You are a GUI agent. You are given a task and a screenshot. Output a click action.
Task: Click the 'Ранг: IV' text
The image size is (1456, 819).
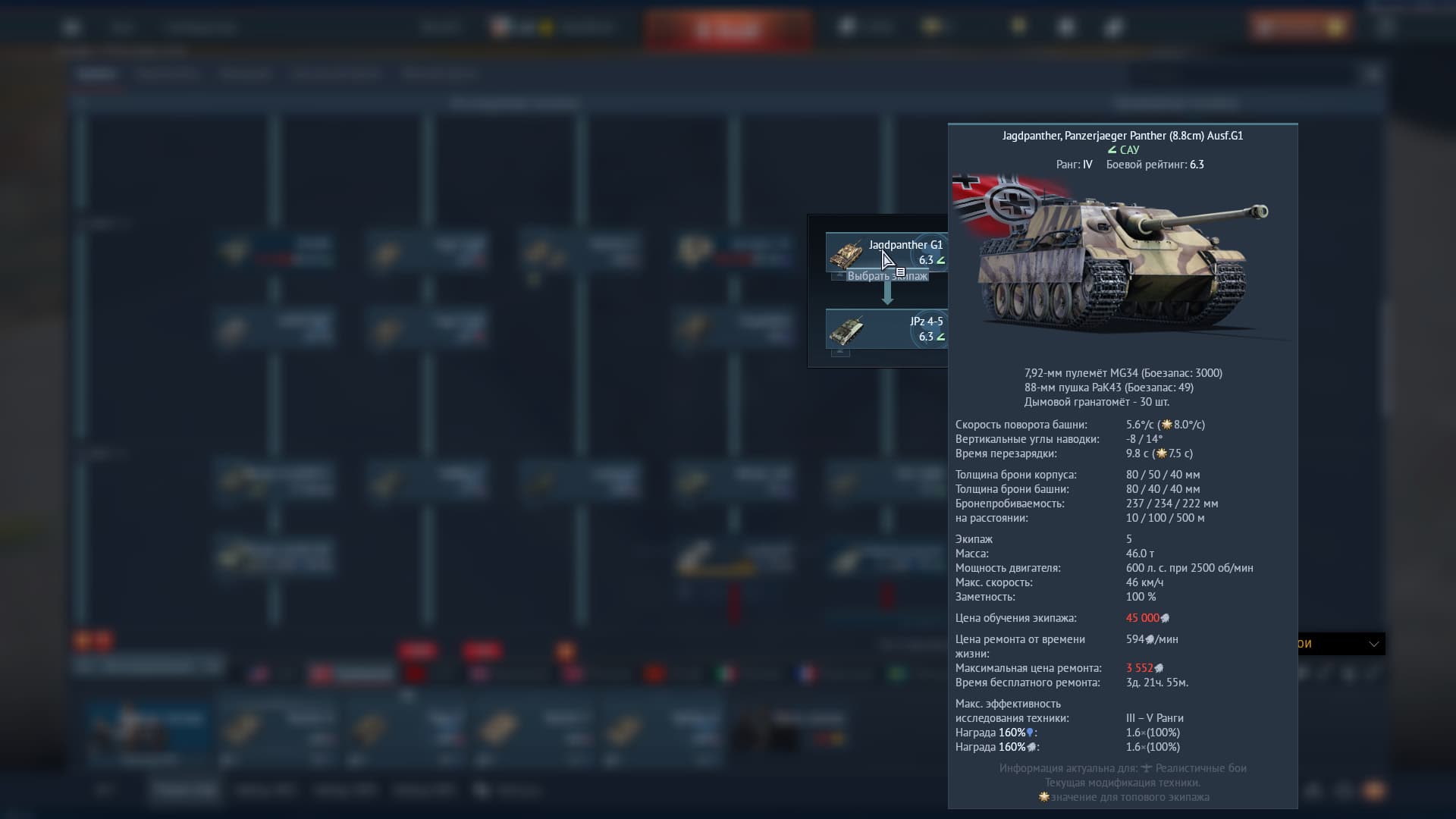[1074, 165]
